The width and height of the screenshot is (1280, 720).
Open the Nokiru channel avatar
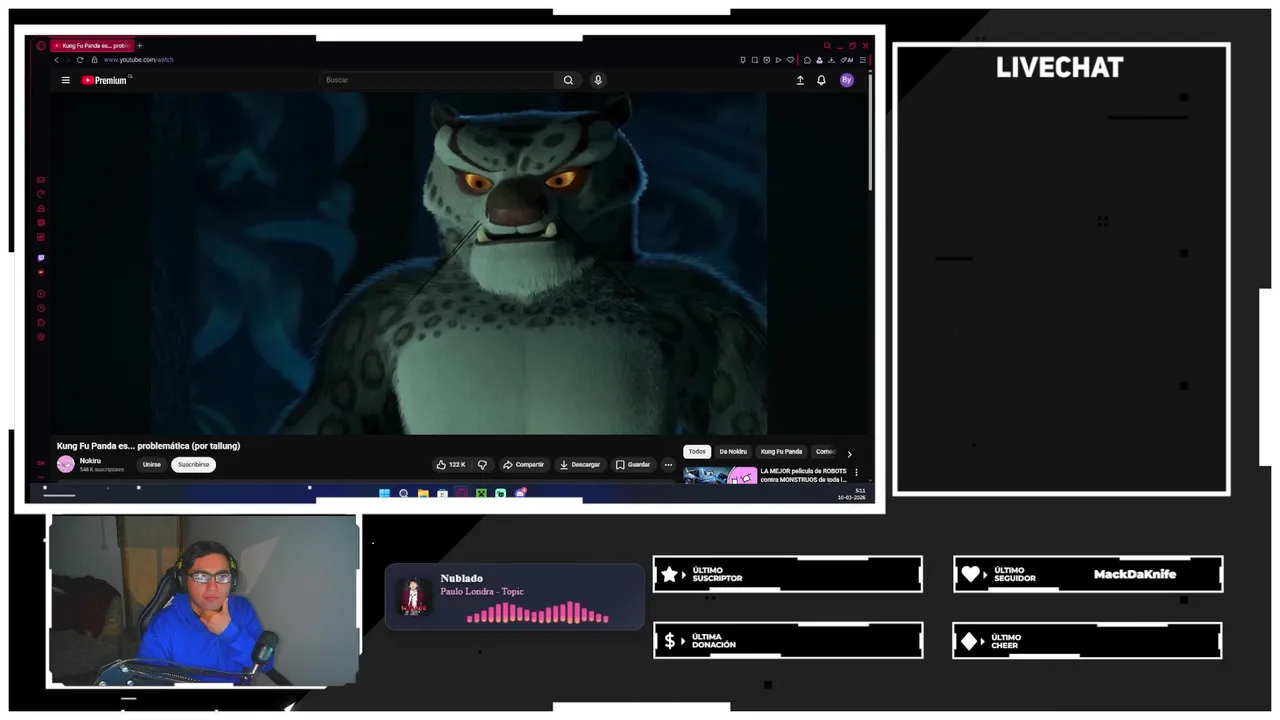(66, 464)
